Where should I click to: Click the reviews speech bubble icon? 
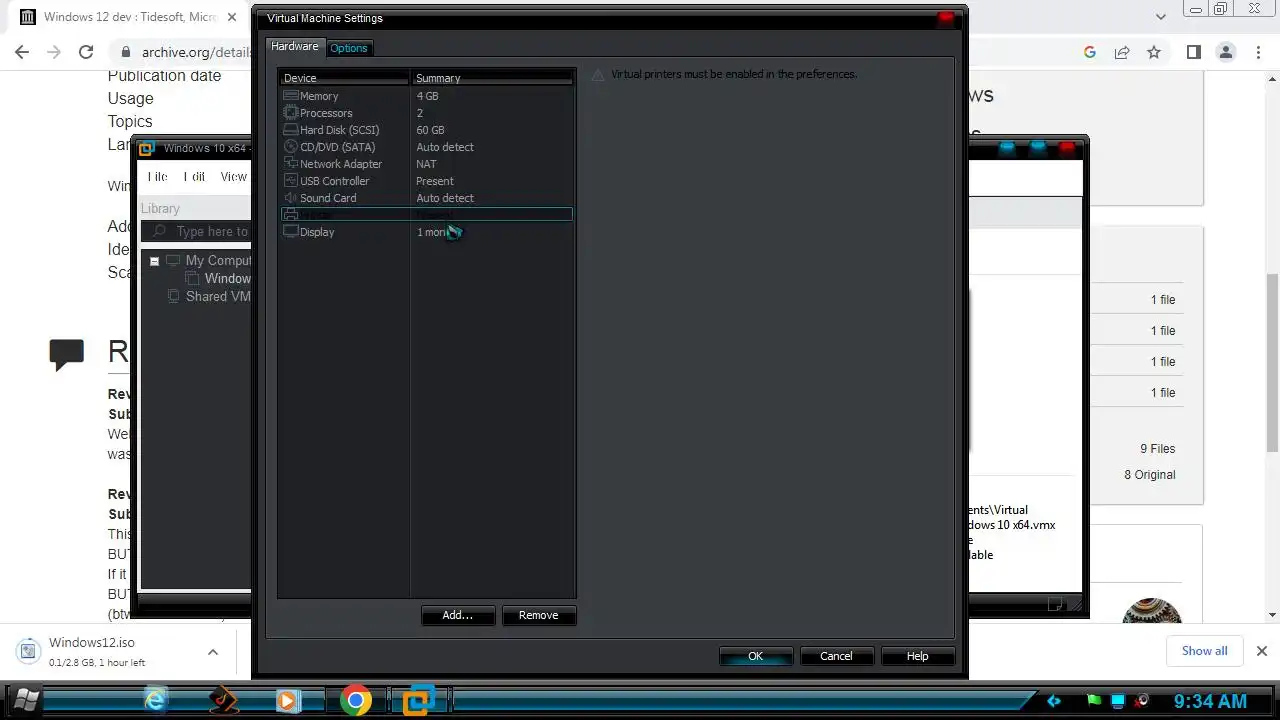[67, 354]
